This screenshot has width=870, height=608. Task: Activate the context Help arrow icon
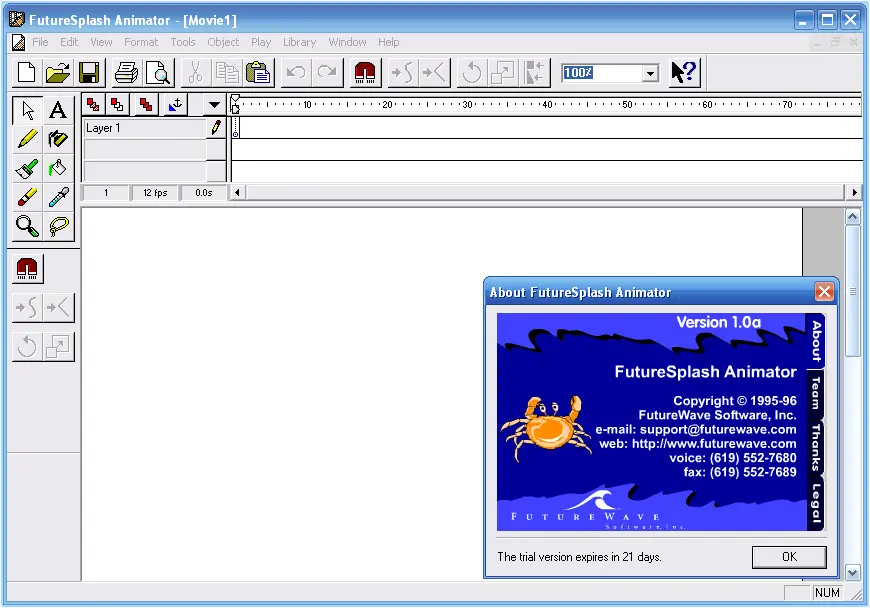pyautogui.click(x=685, y=72)
